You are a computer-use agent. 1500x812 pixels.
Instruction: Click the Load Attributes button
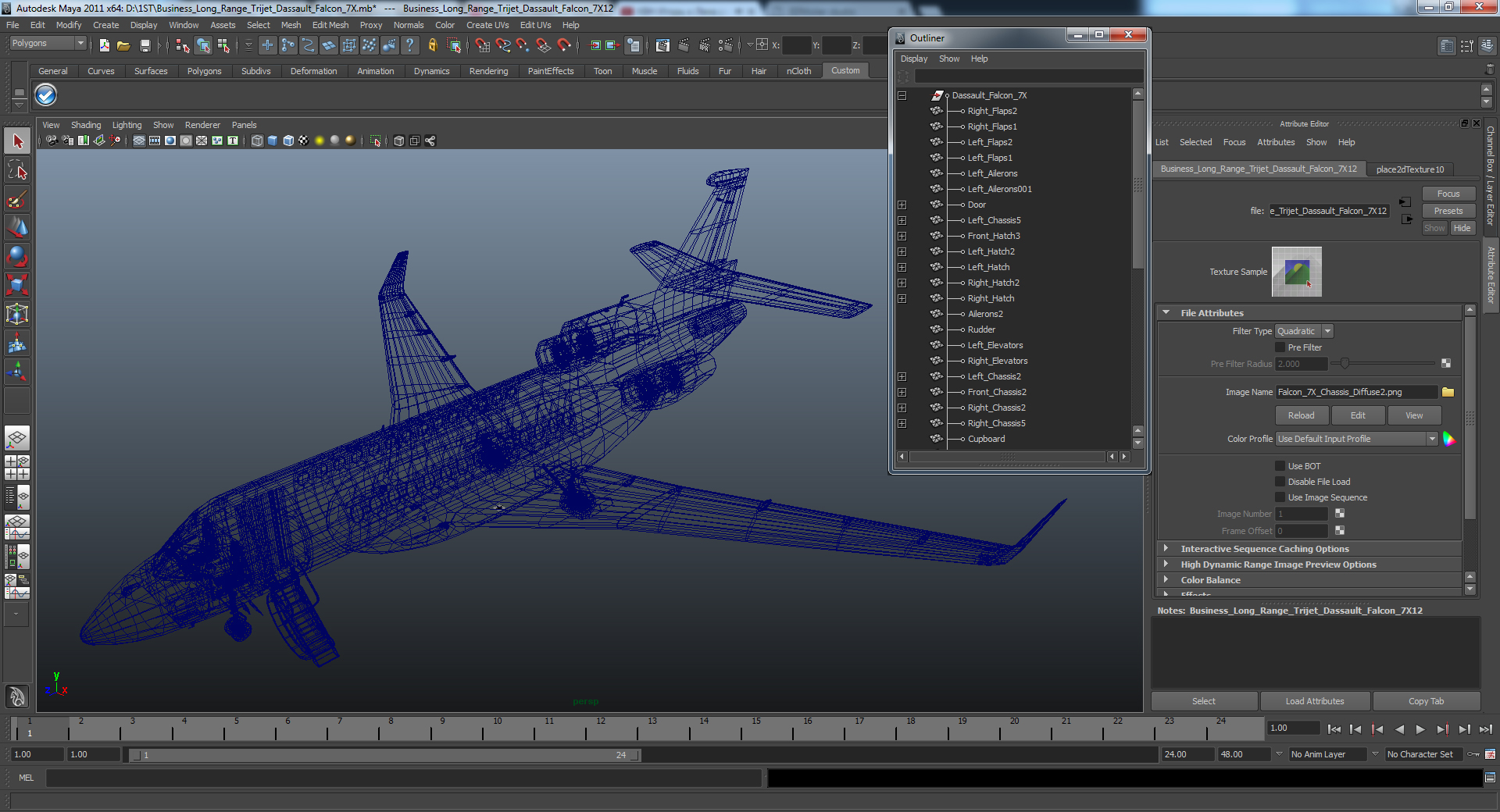1315,701
